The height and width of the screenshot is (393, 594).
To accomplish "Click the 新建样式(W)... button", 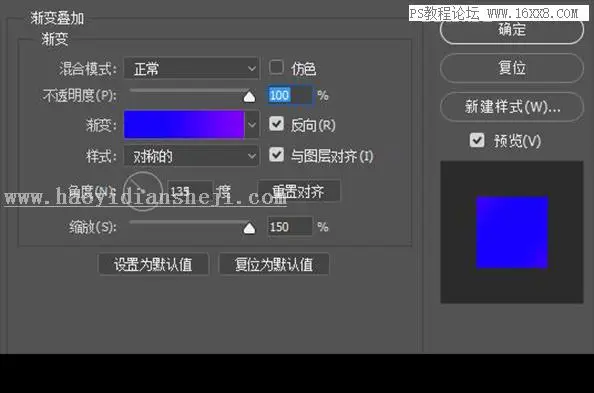I will 511,107.
